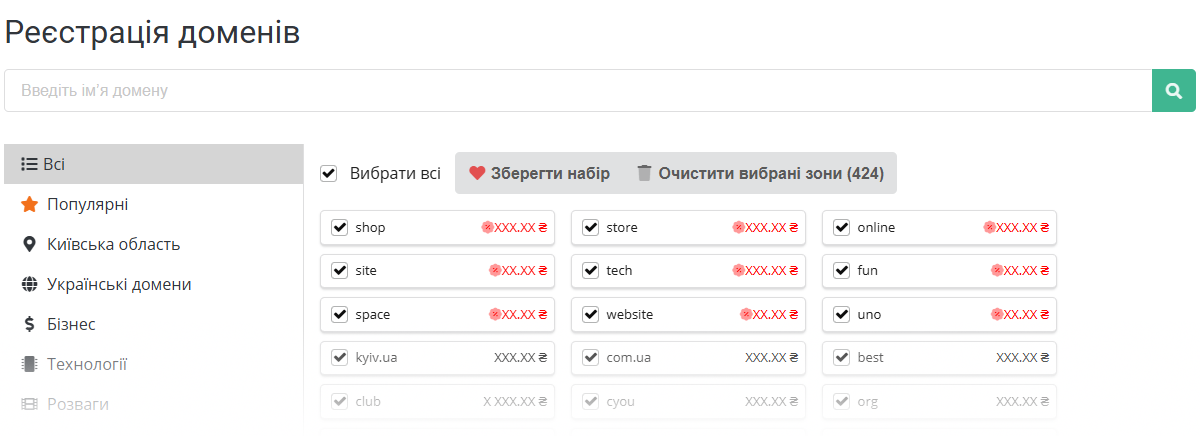Click the trash bin icon
The width and height of the screenshot is (1200, 436).
(x=645, y=173)
